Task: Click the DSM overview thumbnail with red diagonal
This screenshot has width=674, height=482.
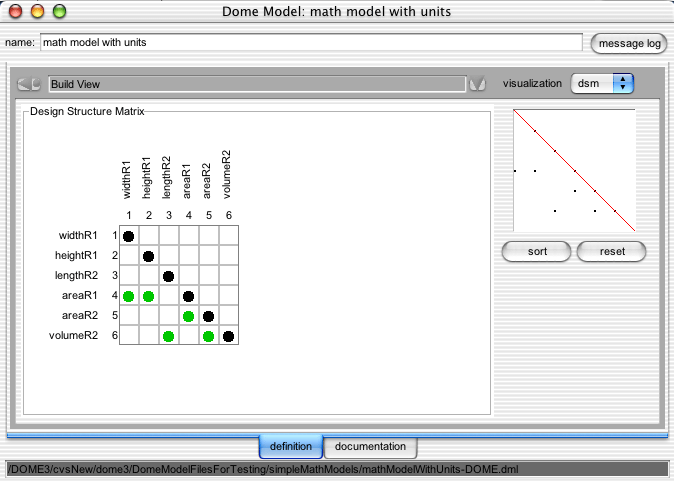Action: tap(574, 170)
